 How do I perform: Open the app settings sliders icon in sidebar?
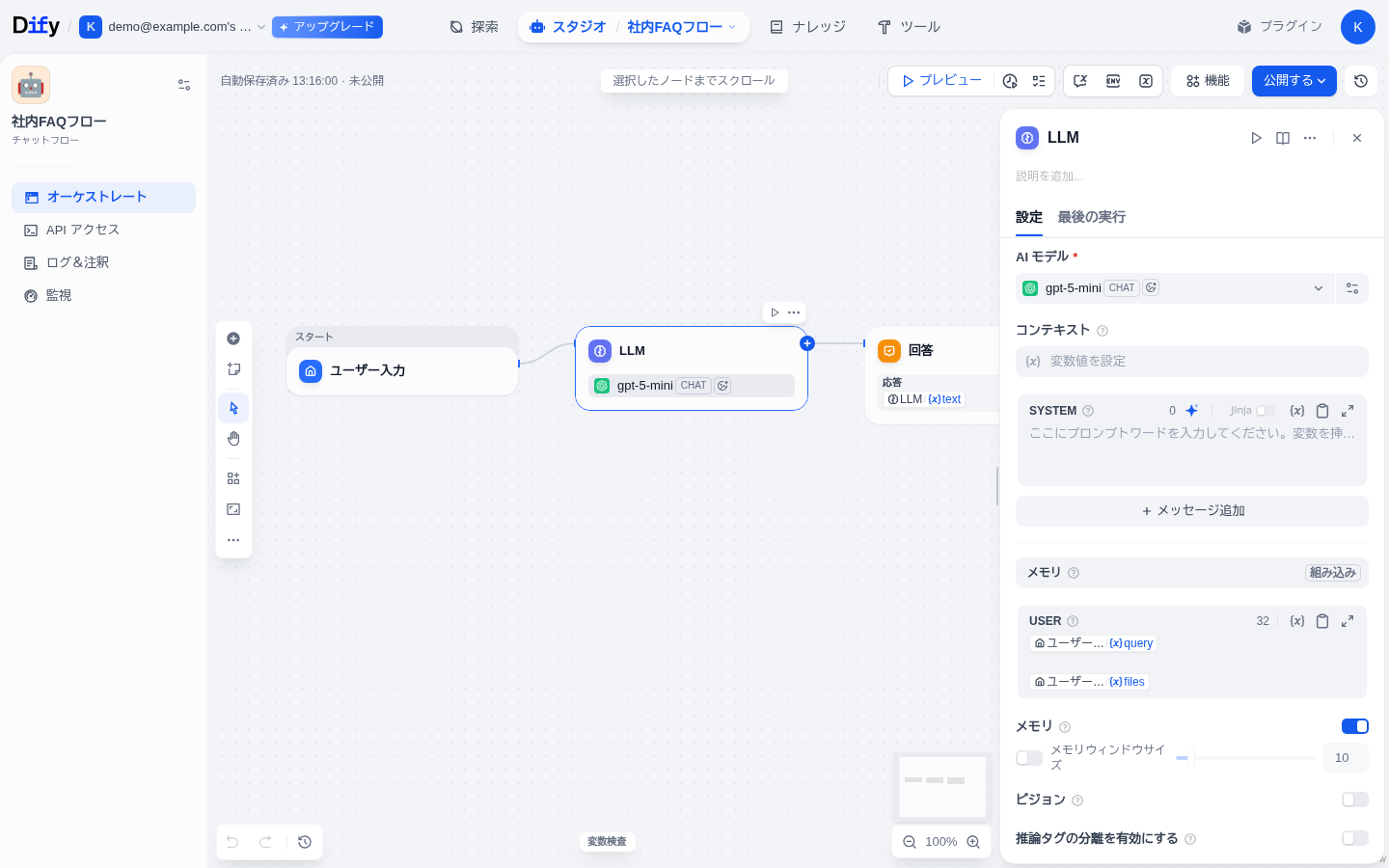(184, 85)
